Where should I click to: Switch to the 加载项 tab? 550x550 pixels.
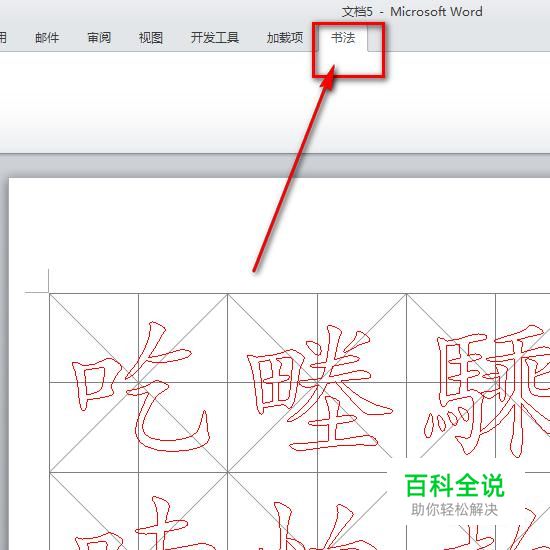pyautogui.click(x=285, y=38)
